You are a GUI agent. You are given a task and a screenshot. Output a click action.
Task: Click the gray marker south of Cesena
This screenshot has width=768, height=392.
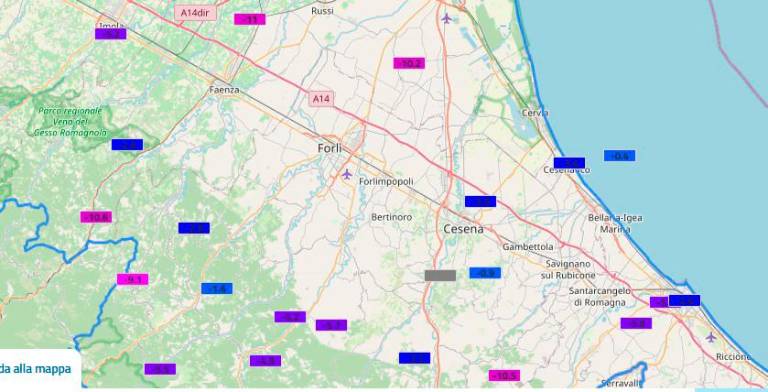coord(440,275)
